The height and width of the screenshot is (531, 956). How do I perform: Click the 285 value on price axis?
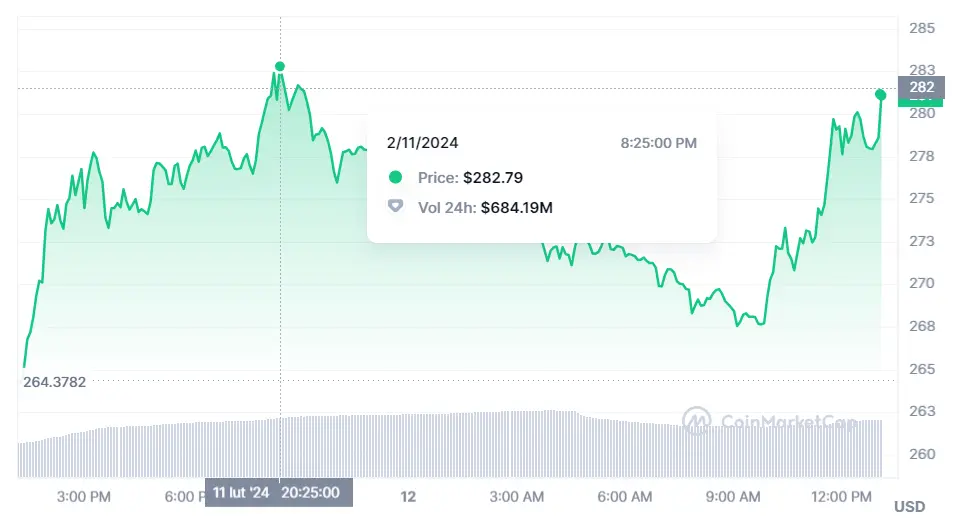[x=921, y=28]
